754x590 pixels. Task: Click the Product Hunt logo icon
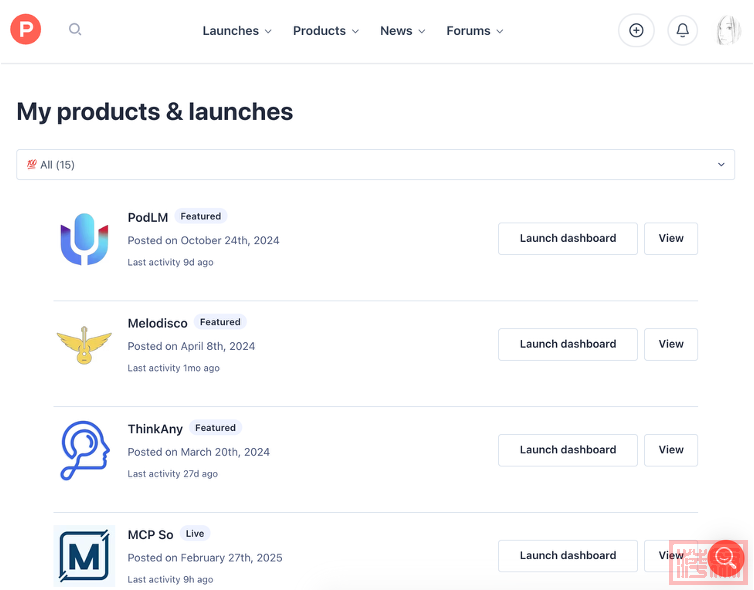[26, 30]
